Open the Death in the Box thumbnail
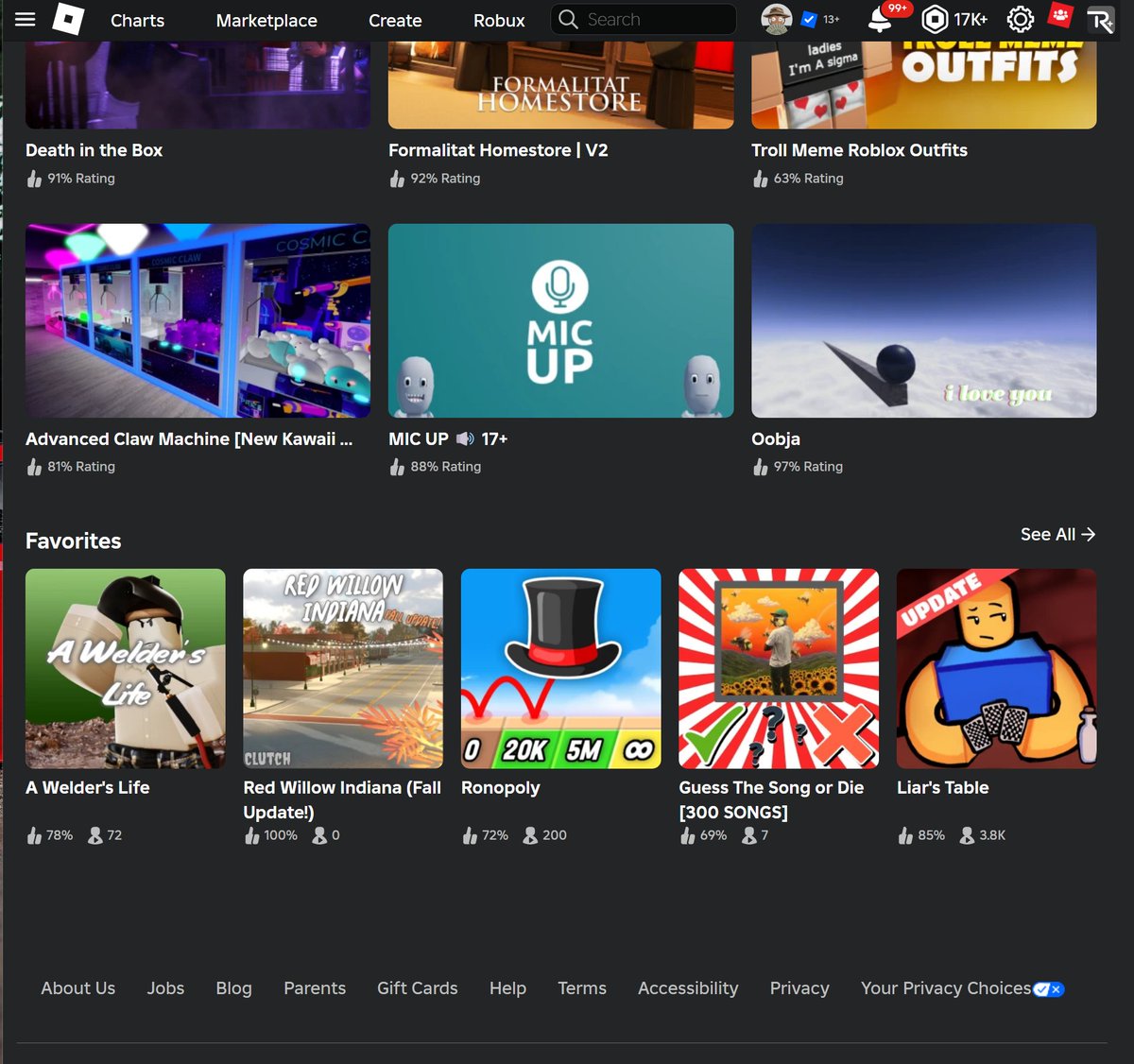Viewport: 1134px width, 1064px height. point(198,83)
